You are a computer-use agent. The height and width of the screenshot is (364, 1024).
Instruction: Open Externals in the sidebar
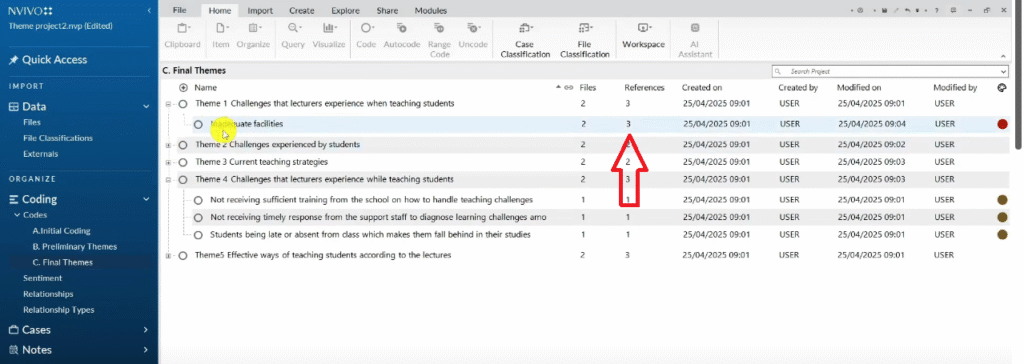(40, 154)
